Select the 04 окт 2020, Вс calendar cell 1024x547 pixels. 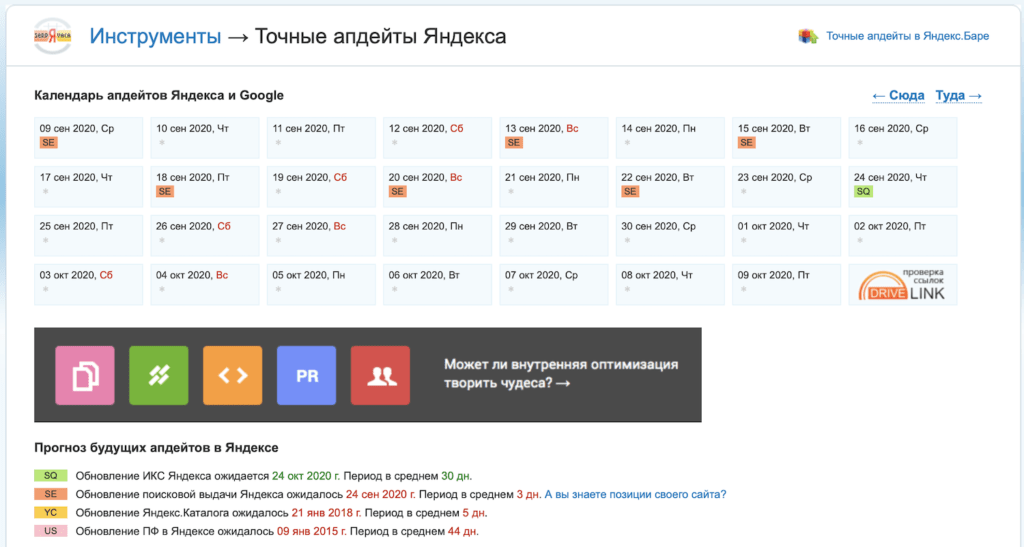click(x=205, y=285)
